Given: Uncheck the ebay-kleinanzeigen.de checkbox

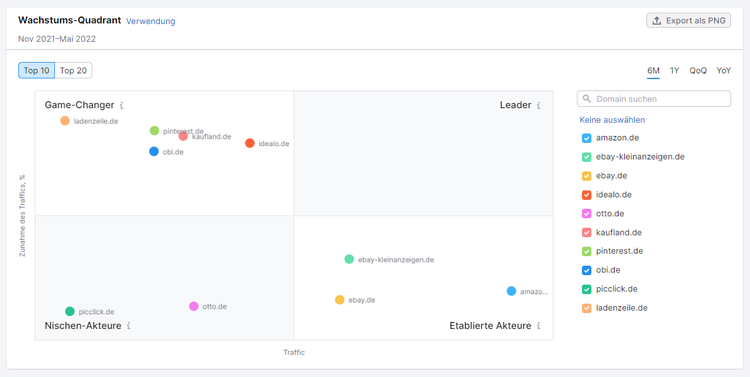Looking at the screenshot, I should [x=587, y=157].
